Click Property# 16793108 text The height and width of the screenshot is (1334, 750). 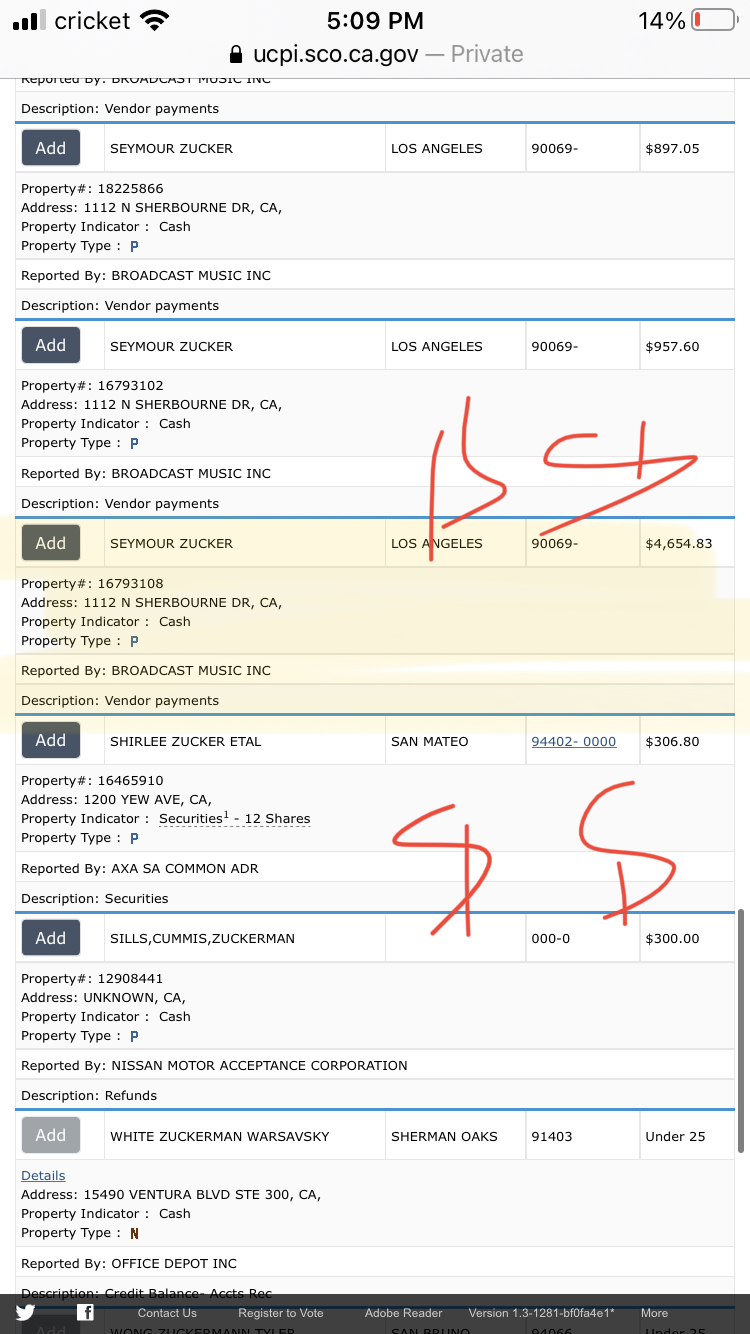(x=92, y=583)
